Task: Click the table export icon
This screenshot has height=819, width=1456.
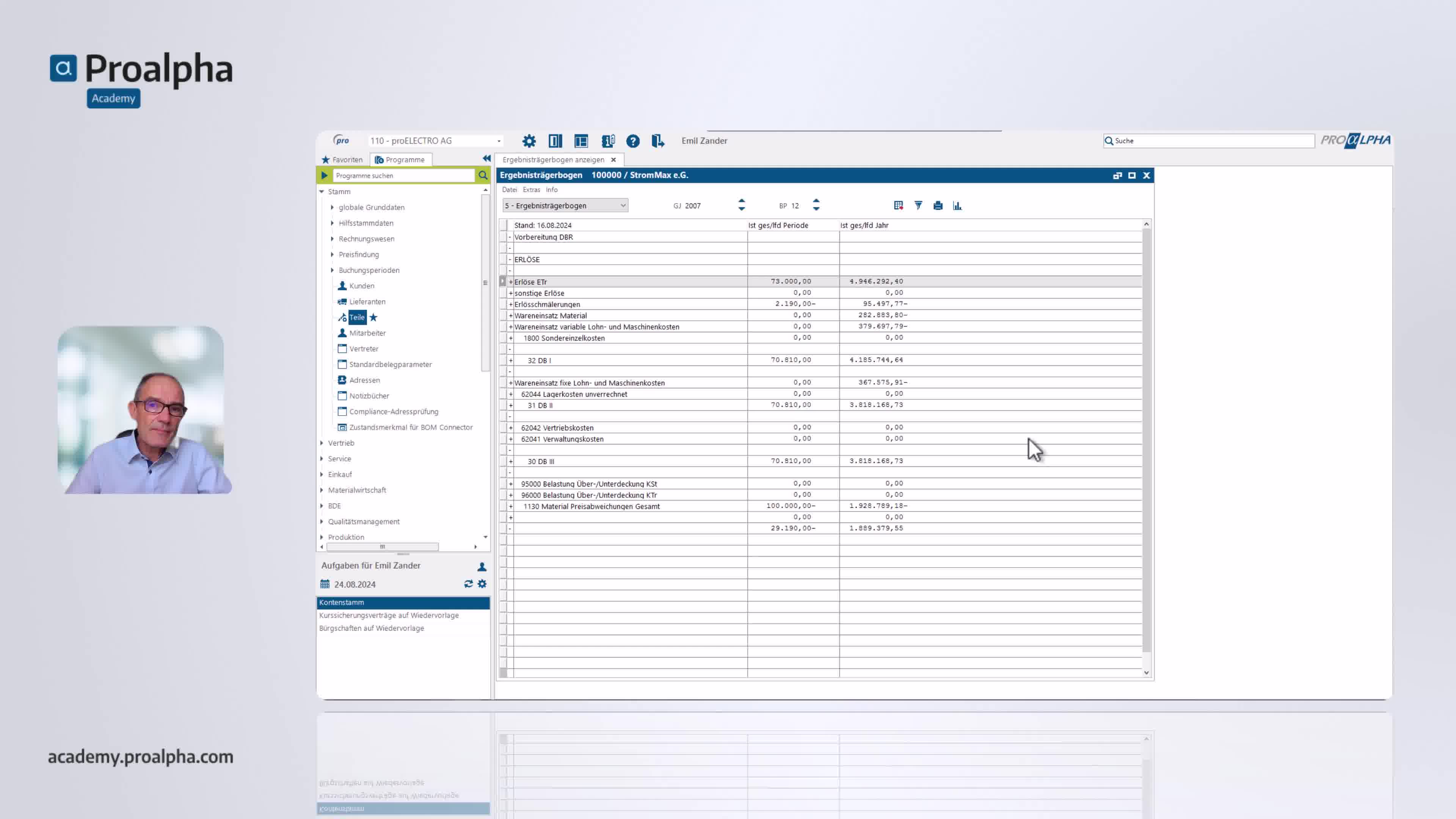Action: click(898, 205)
